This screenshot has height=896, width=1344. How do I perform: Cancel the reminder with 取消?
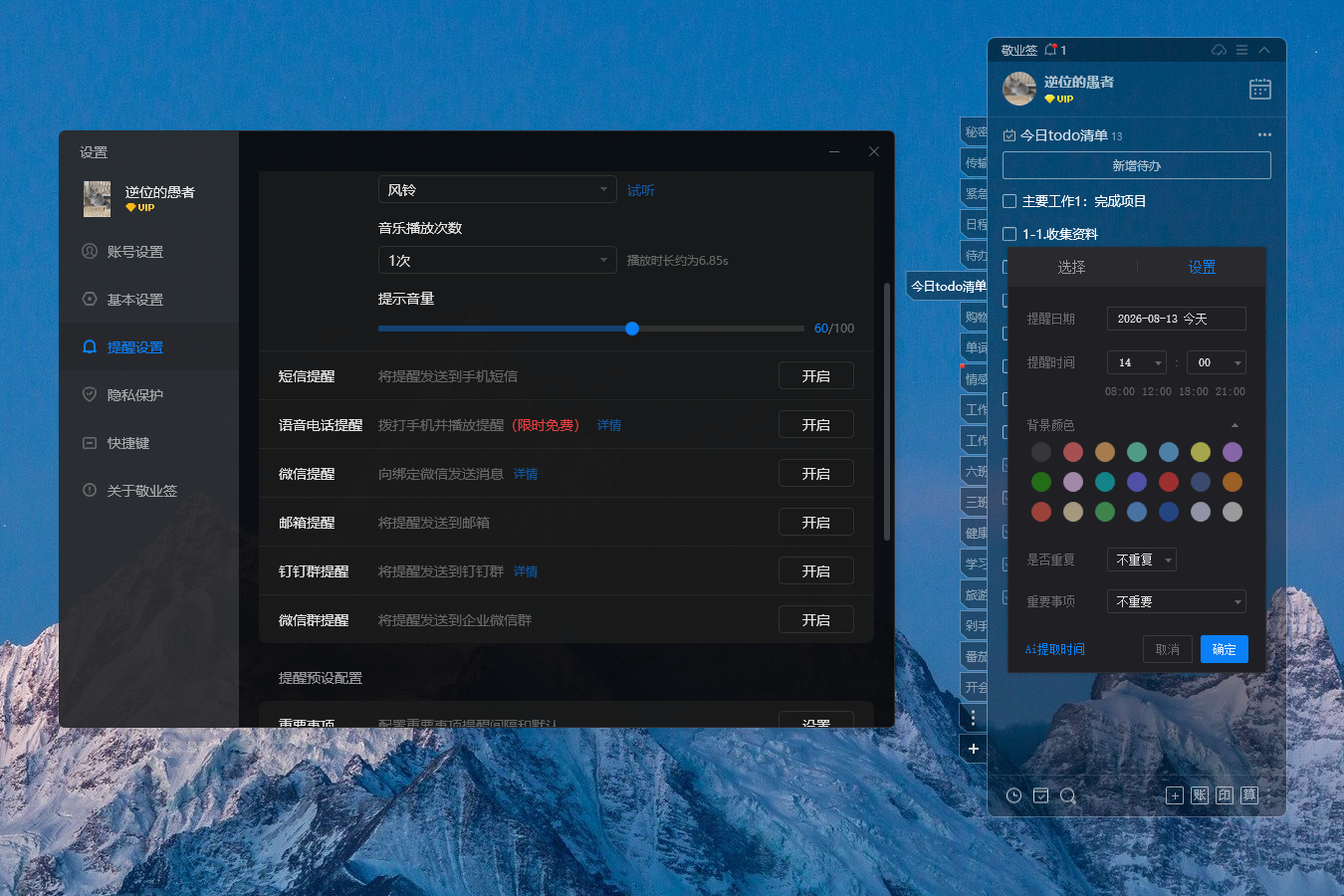[1168, 649]
